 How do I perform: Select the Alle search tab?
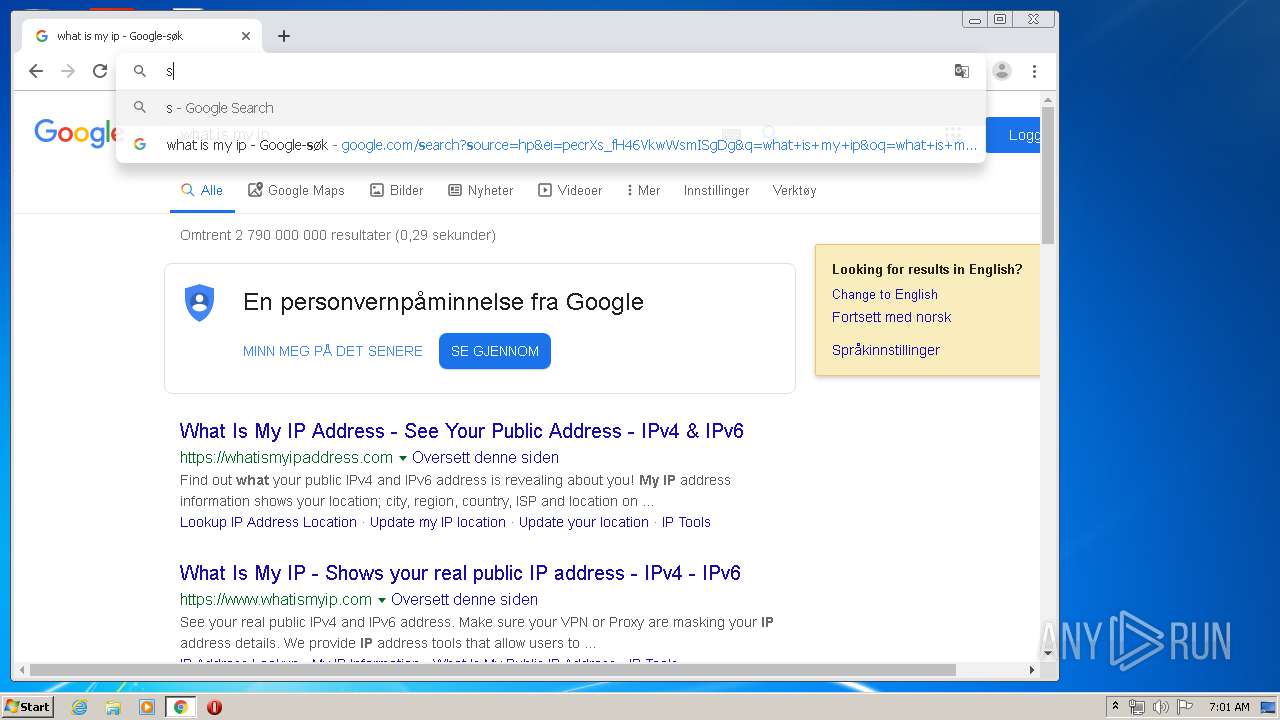202,190
